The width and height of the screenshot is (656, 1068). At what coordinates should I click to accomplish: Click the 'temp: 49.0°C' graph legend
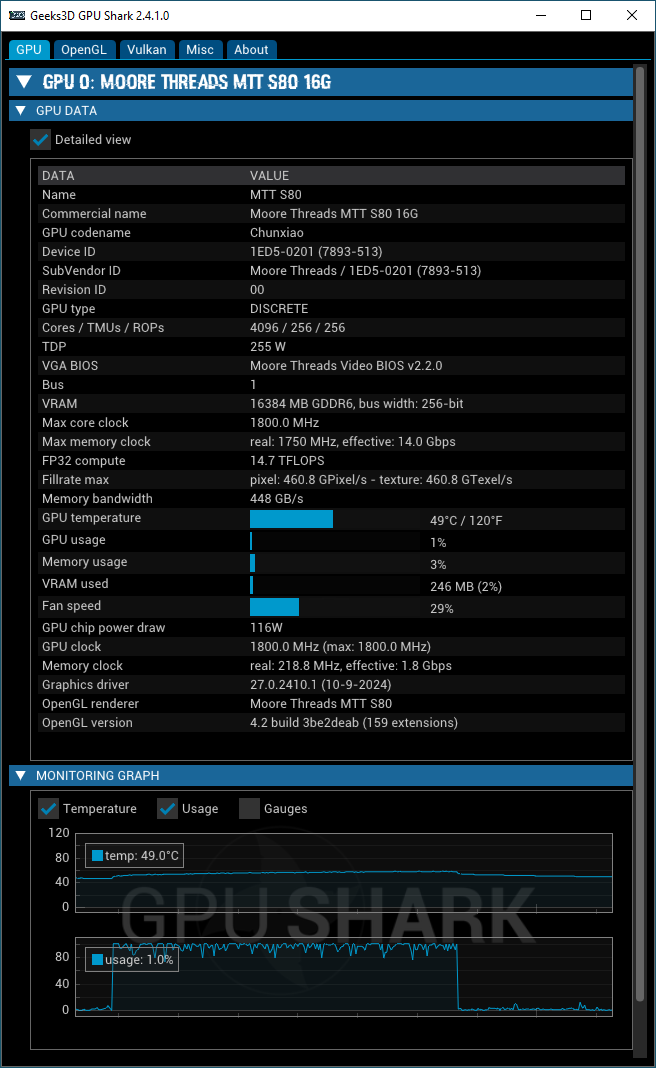(x=135, y=855)
